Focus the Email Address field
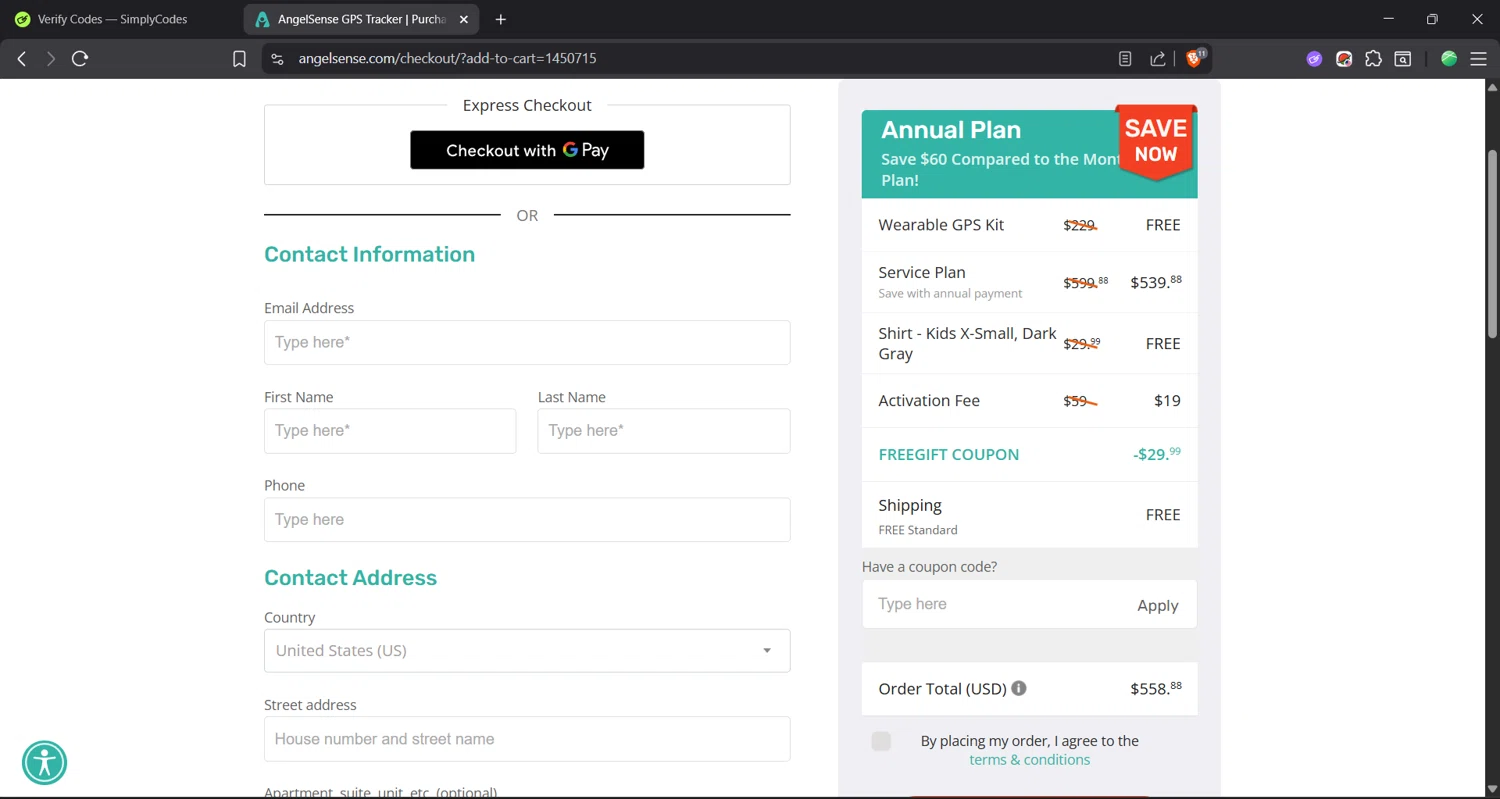This screenshot has height=799, width=1500. click(x=527, y=342)
